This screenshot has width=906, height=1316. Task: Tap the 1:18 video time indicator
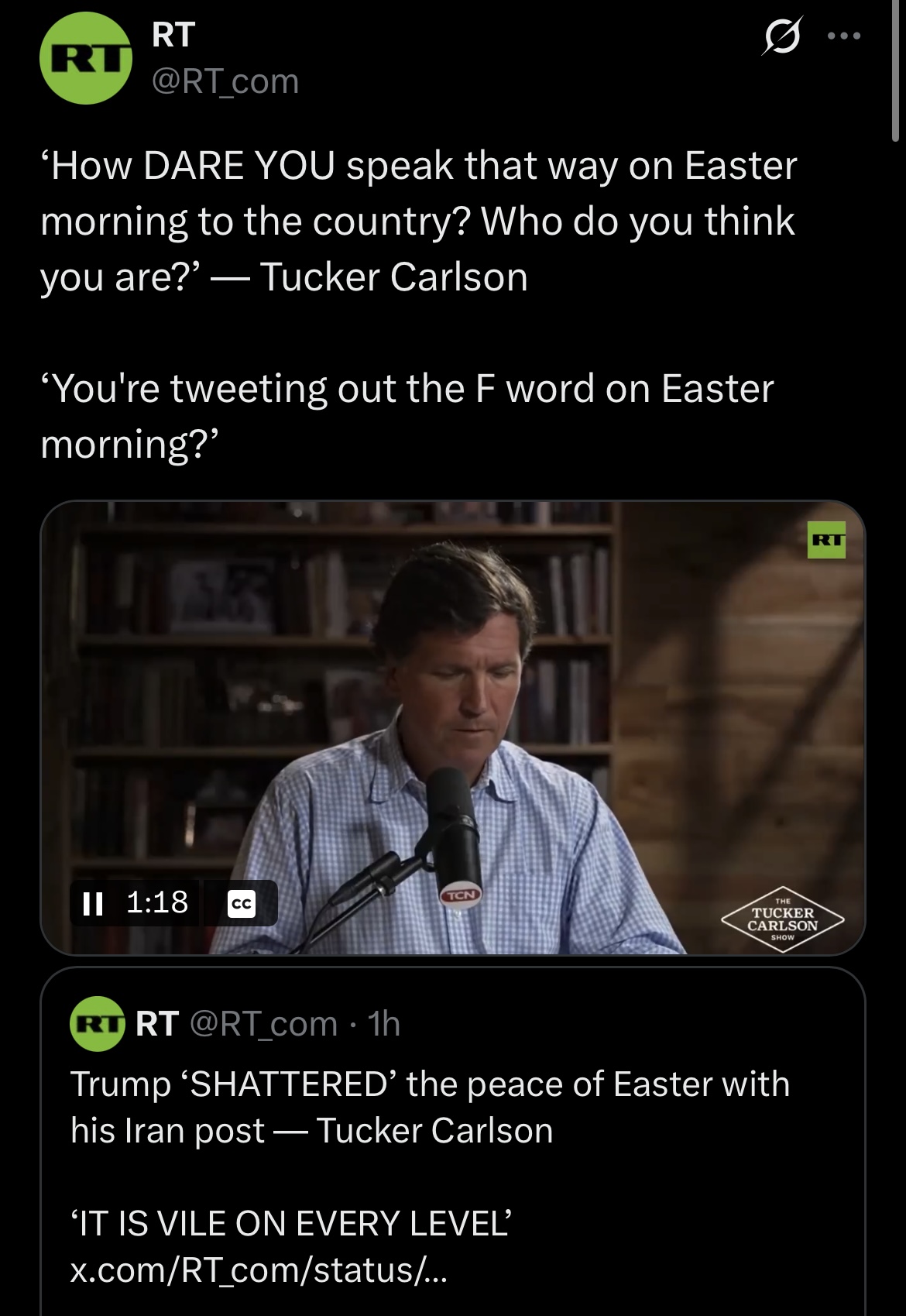(157, 902)
